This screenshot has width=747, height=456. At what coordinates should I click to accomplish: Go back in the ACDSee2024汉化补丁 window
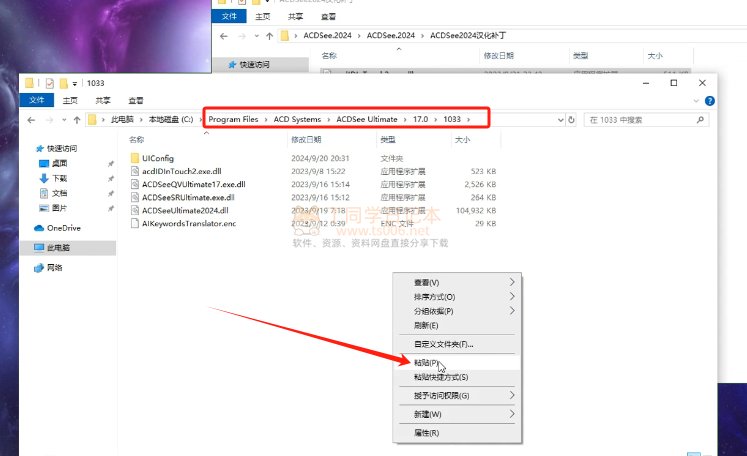pyautogui.click(x=224, y=36)
